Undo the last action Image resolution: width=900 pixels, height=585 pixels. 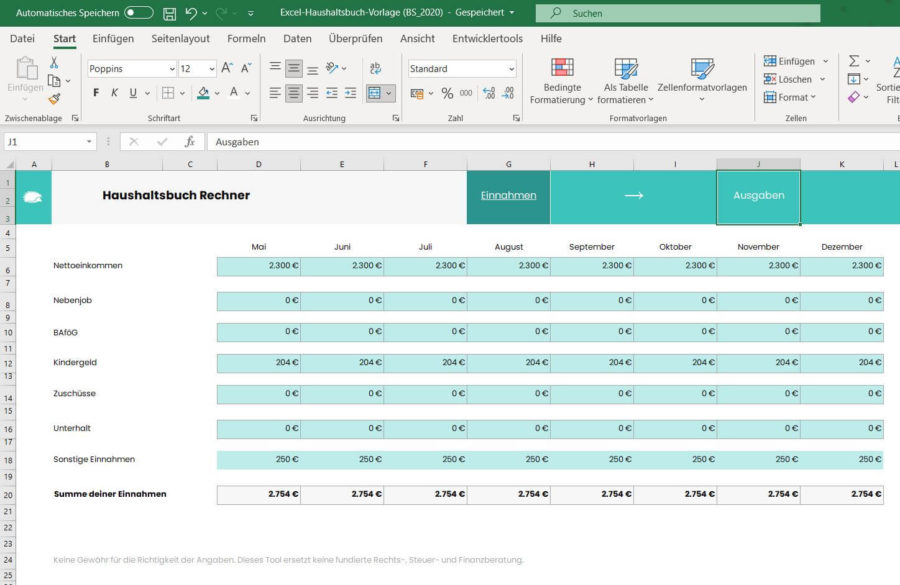pos(191,13)
